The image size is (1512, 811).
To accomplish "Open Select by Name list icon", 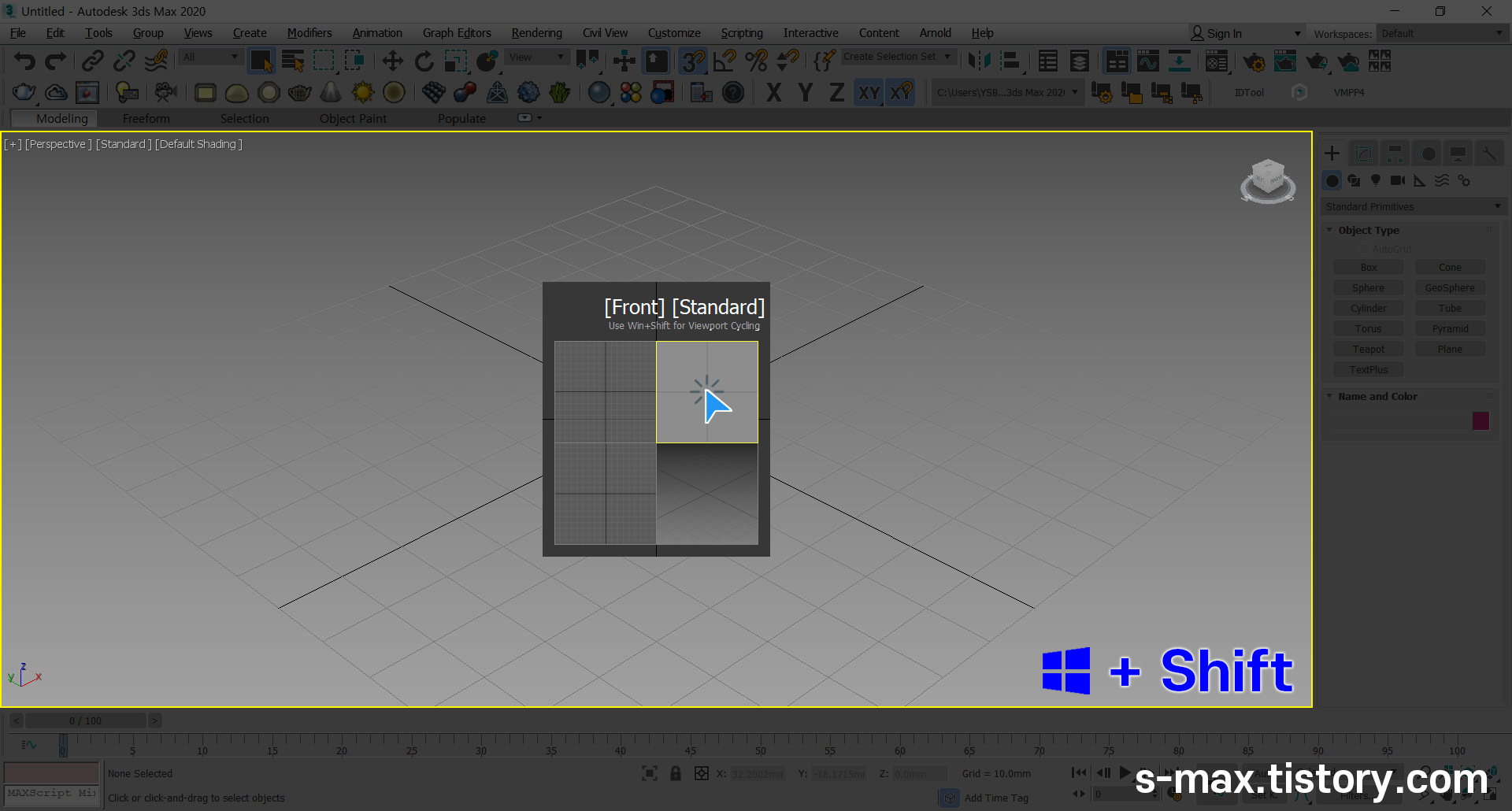I will [293, 61].
